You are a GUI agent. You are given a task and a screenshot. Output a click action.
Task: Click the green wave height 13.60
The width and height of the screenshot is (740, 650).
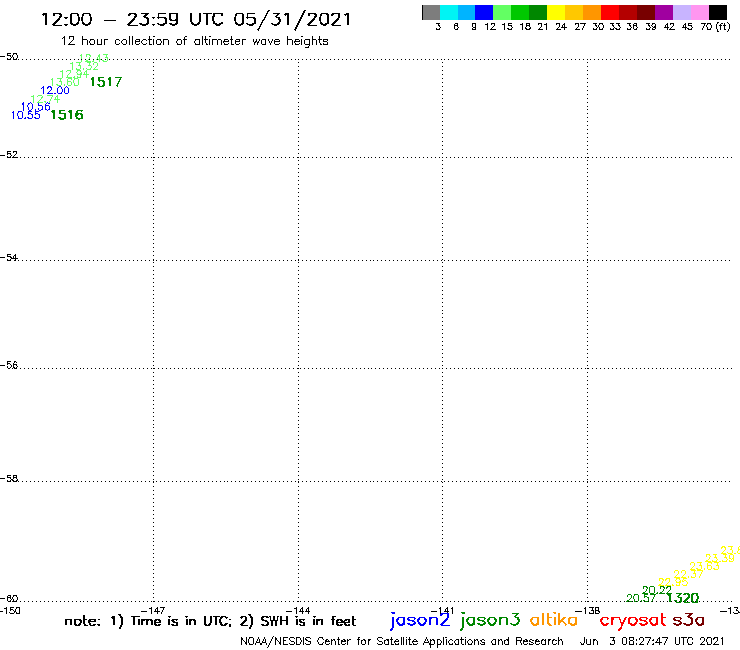(65, 83)
